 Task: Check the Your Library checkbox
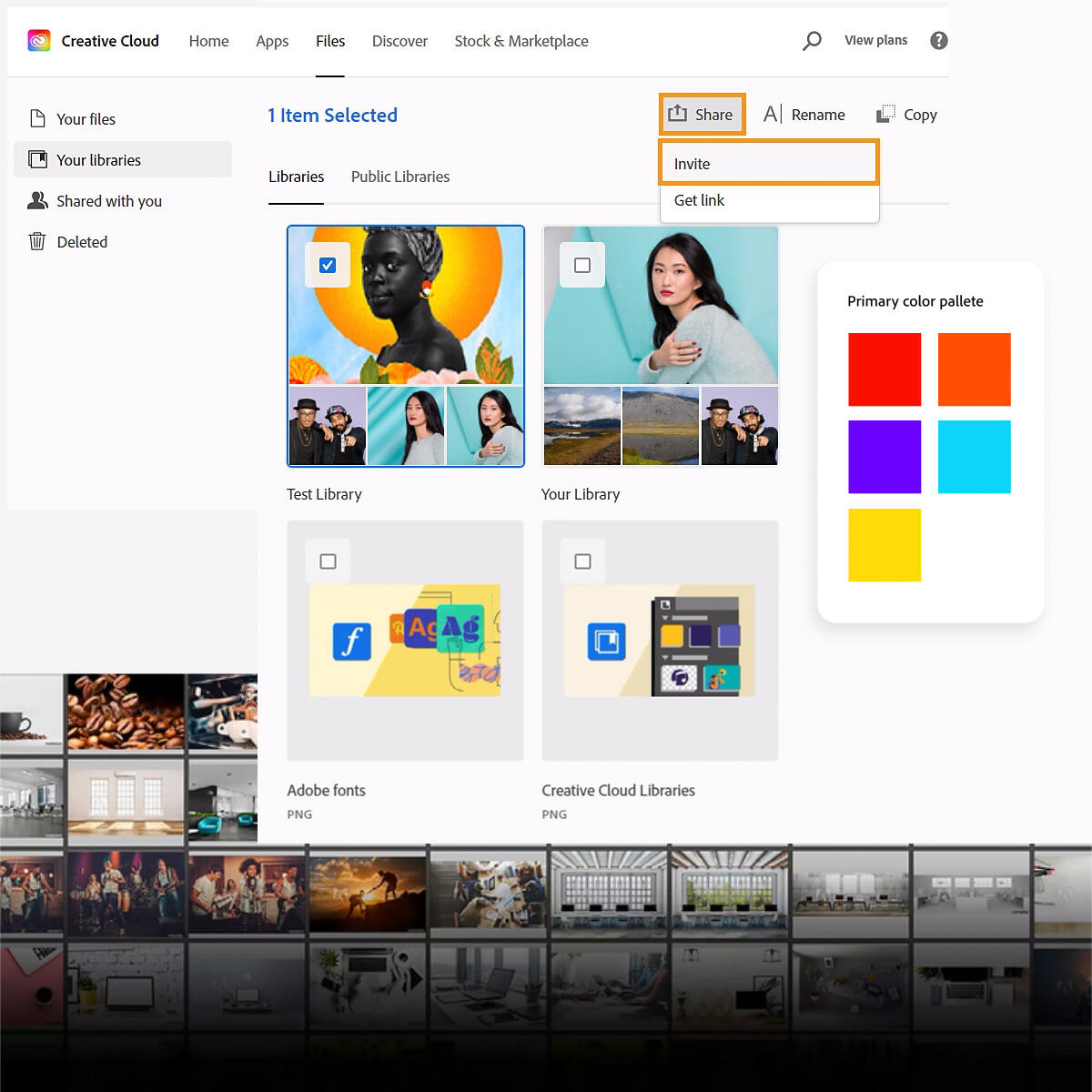(x=581, y=265)
